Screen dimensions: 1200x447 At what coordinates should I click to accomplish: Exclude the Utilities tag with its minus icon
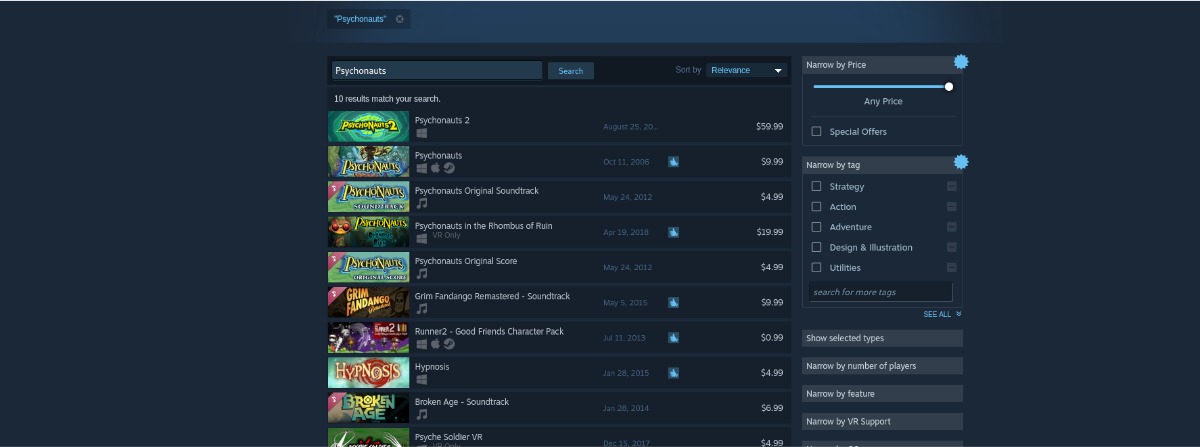[952, 267]
